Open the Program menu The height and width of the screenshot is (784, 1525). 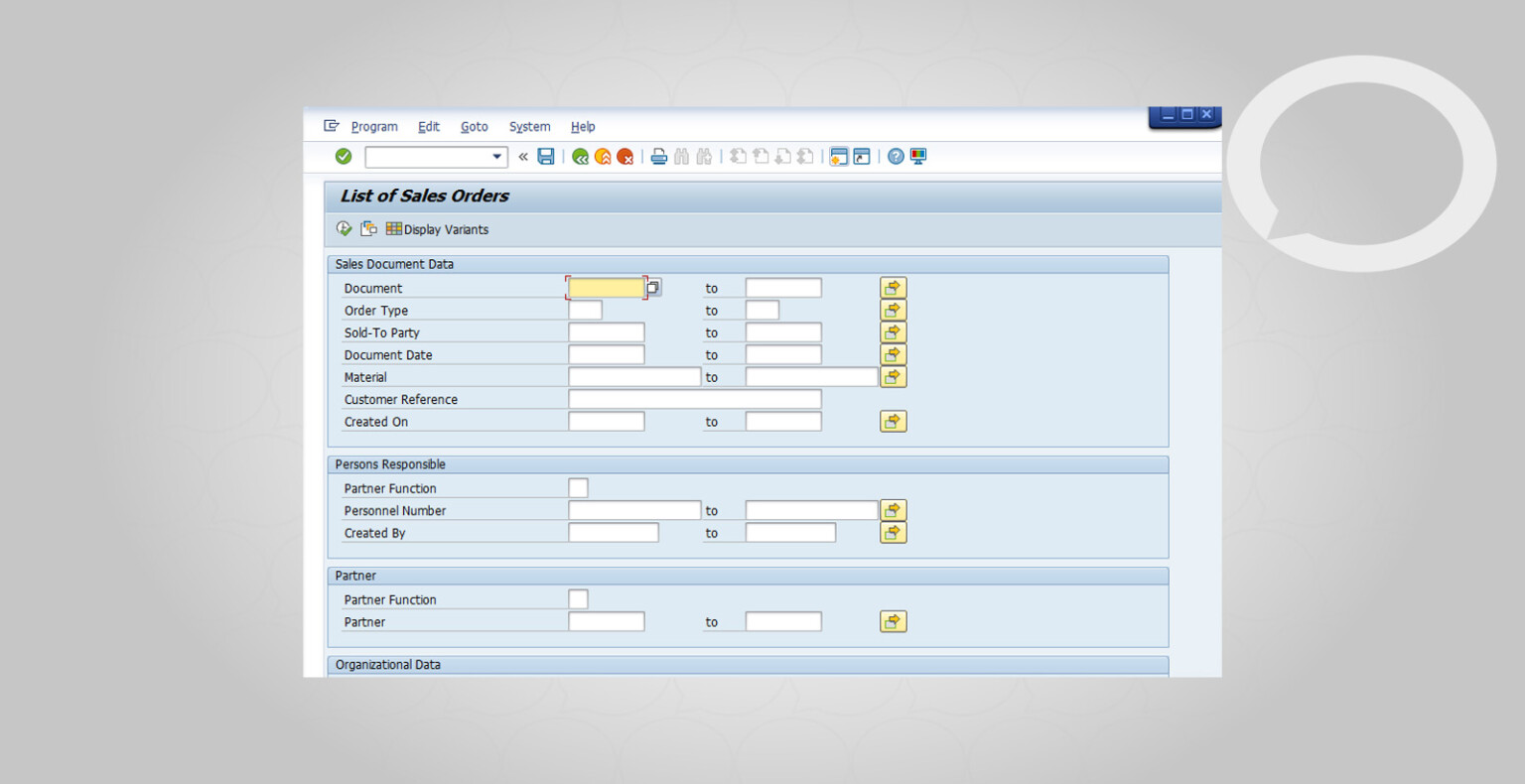pos(374,126)
